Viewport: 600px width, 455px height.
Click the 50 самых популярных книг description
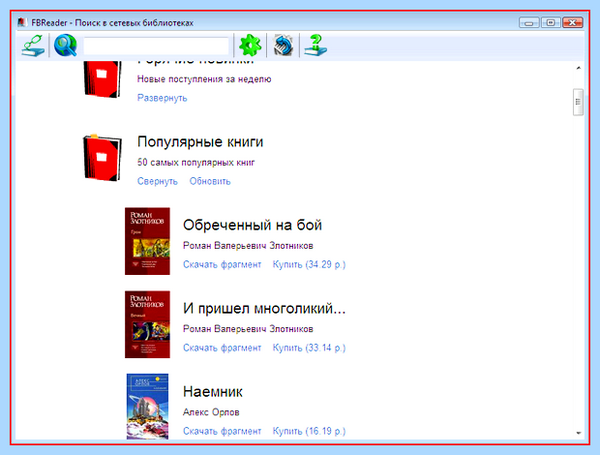(196, 162)
